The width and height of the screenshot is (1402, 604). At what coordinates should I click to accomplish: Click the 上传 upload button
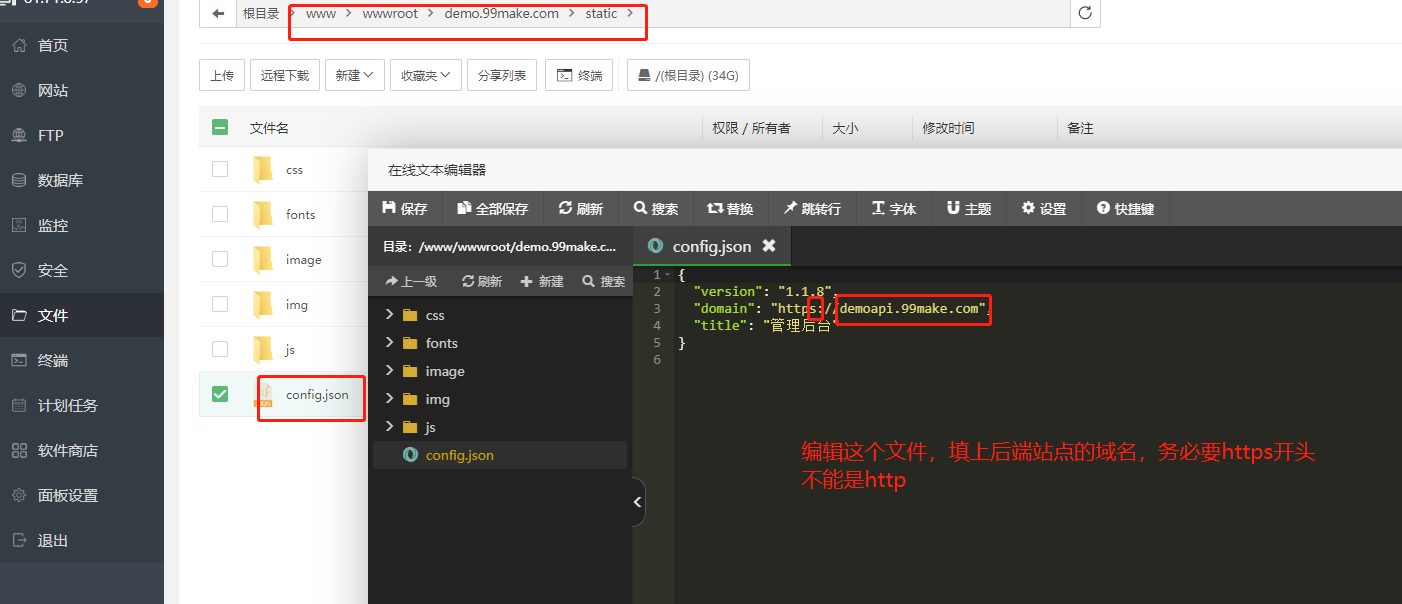[x=222, y=75]
